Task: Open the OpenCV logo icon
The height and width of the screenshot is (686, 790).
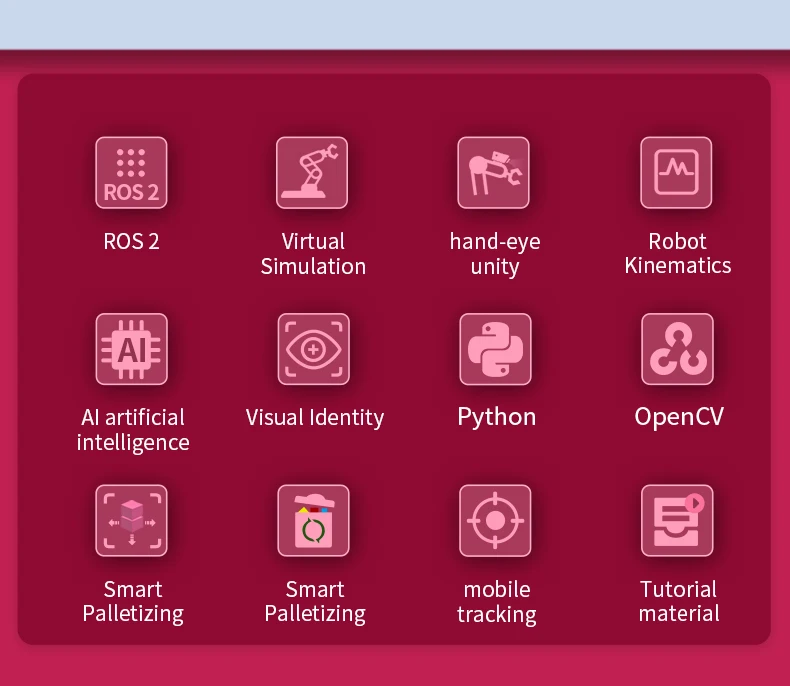Action: [x=677, y=349]
